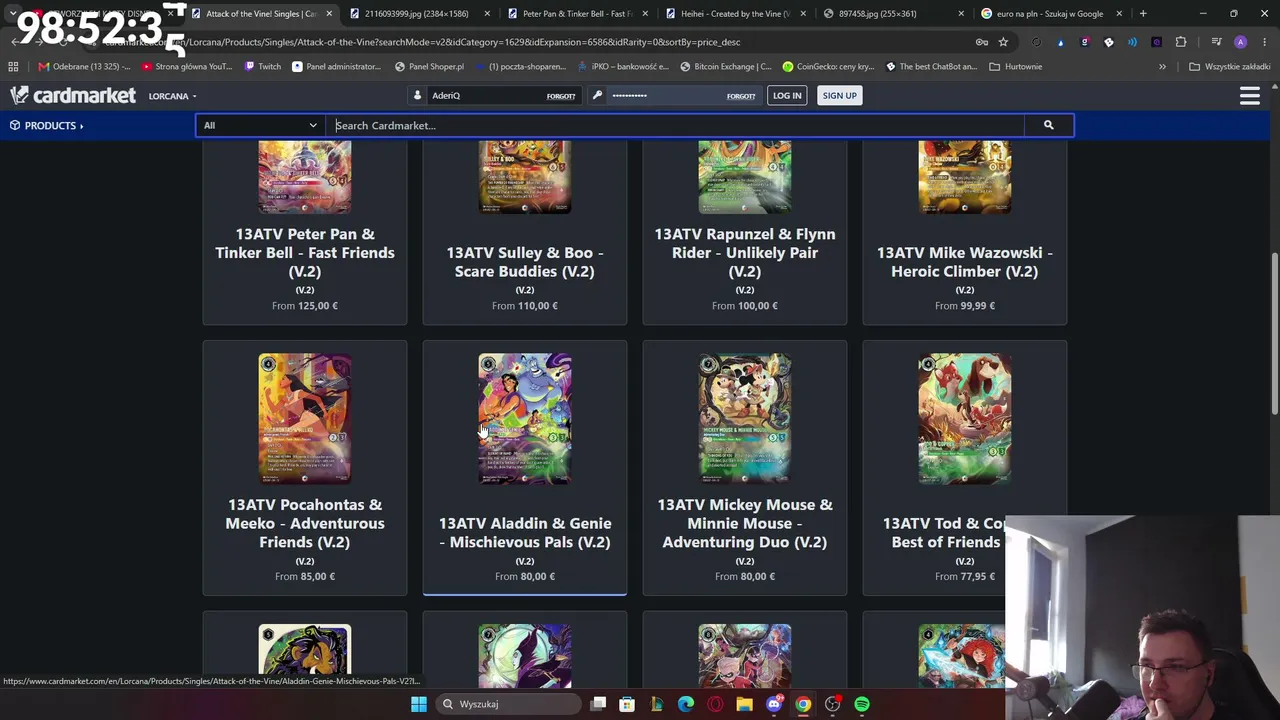Click the Aladdin & Genie card image

525,418
